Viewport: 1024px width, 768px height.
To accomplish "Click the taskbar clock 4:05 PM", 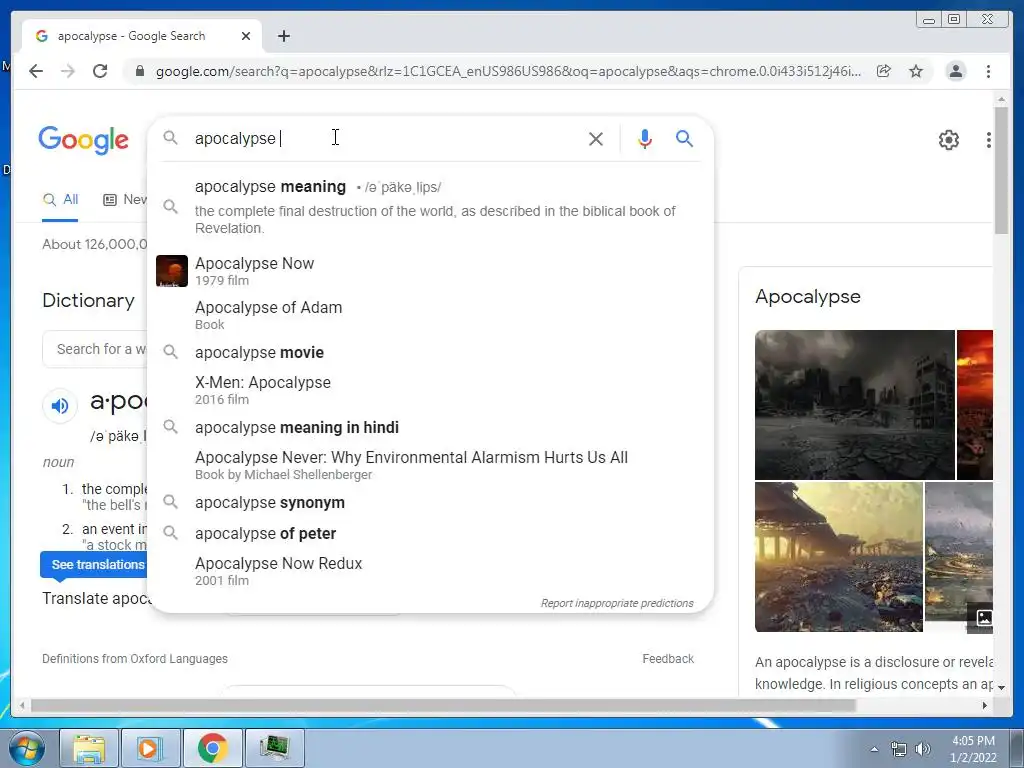I will (973, 749).
